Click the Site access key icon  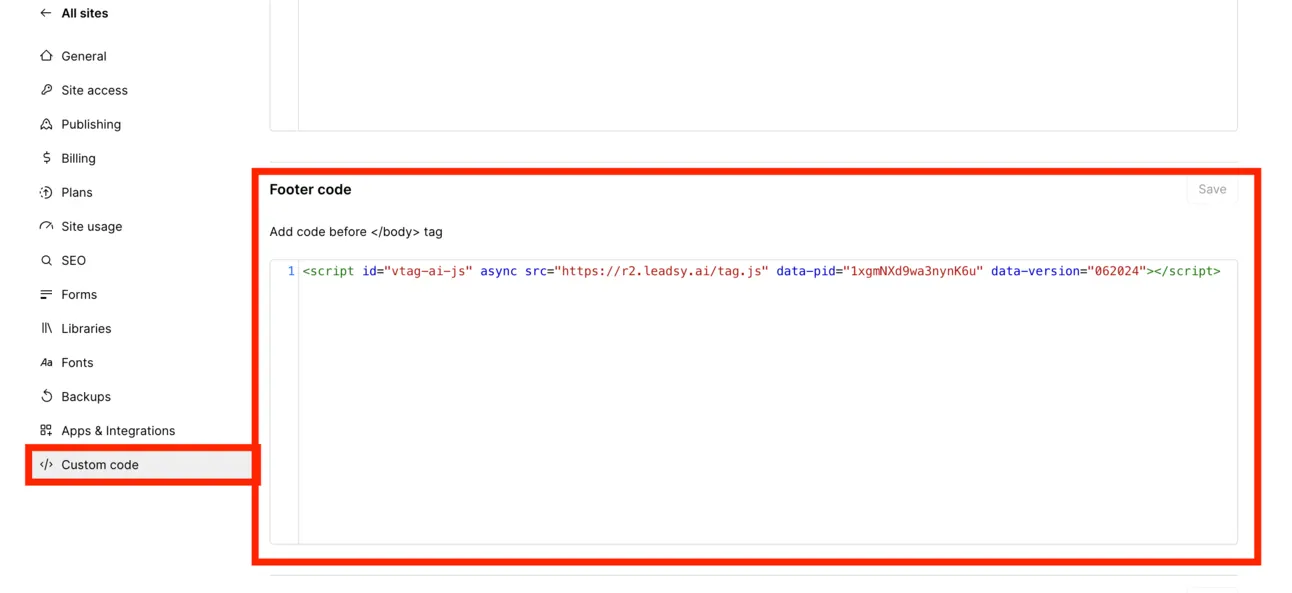click(46, 90)
